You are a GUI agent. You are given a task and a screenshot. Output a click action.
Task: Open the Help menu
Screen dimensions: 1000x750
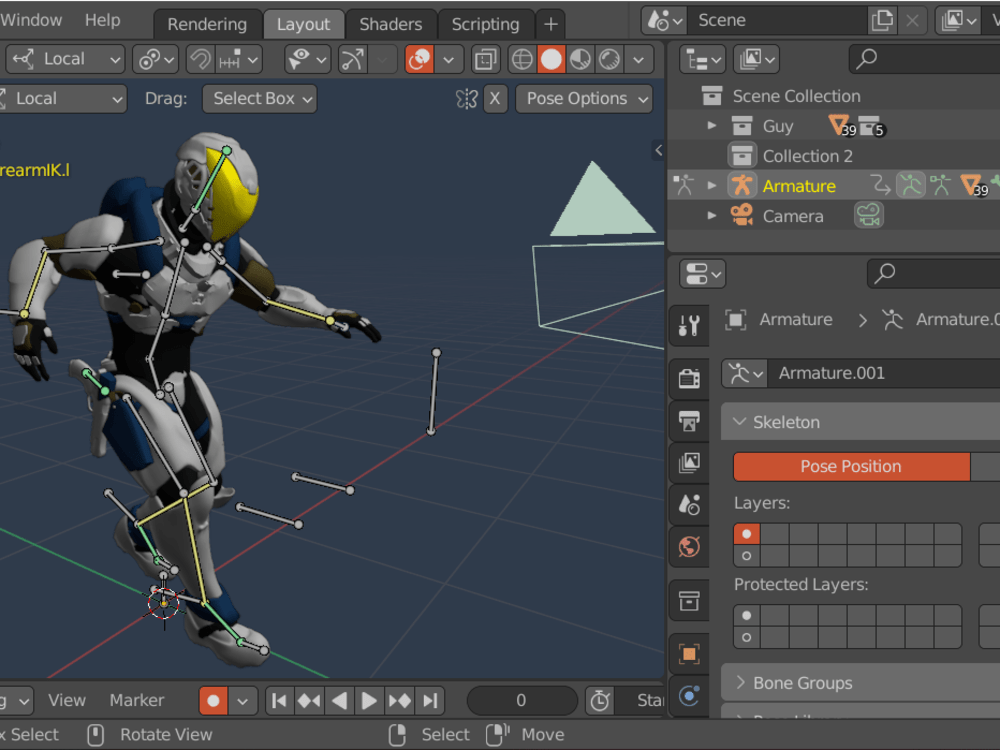(103, 20)
